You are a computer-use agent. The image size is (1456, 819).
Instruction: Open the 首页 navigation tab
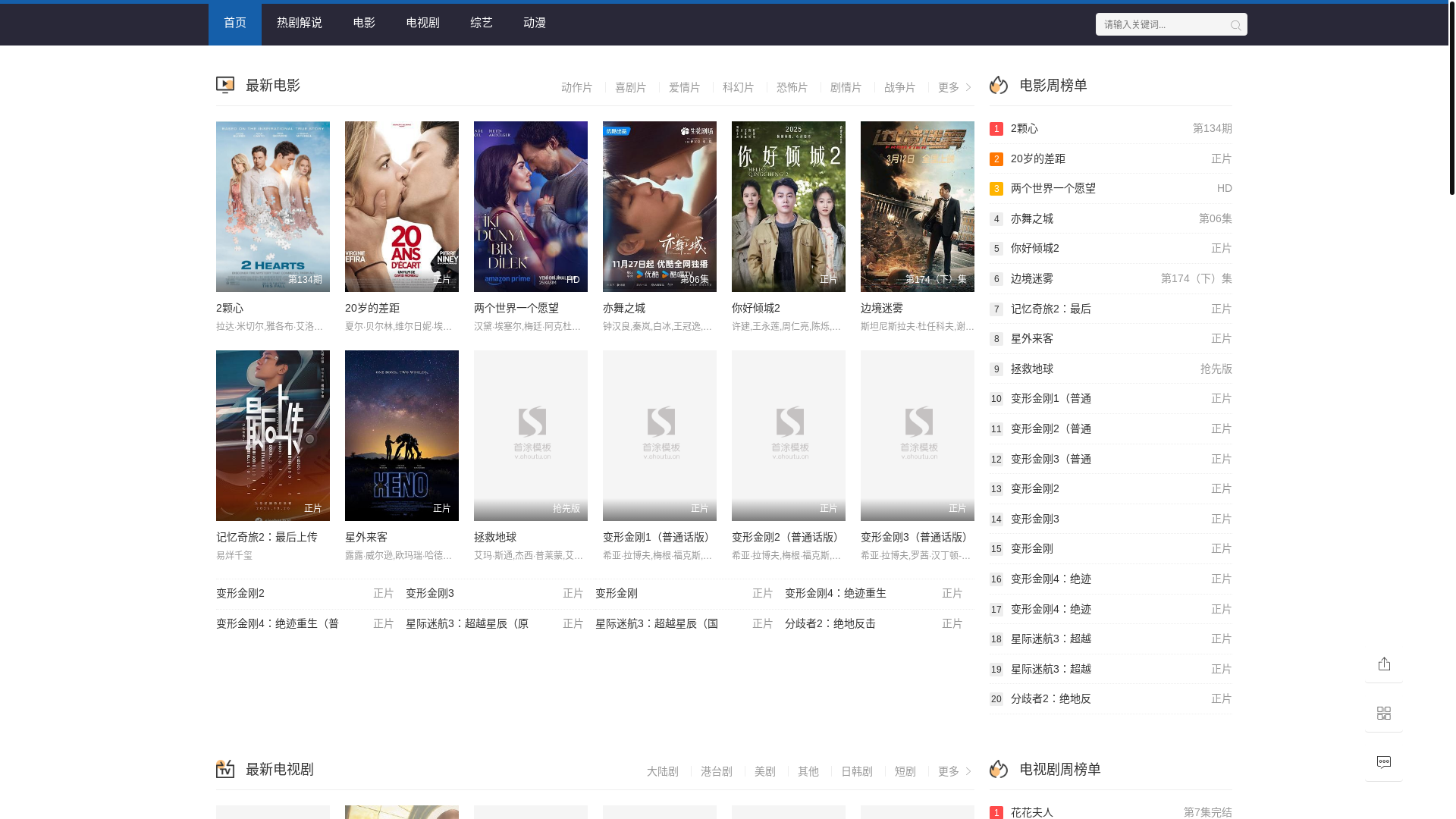[235, 24]
